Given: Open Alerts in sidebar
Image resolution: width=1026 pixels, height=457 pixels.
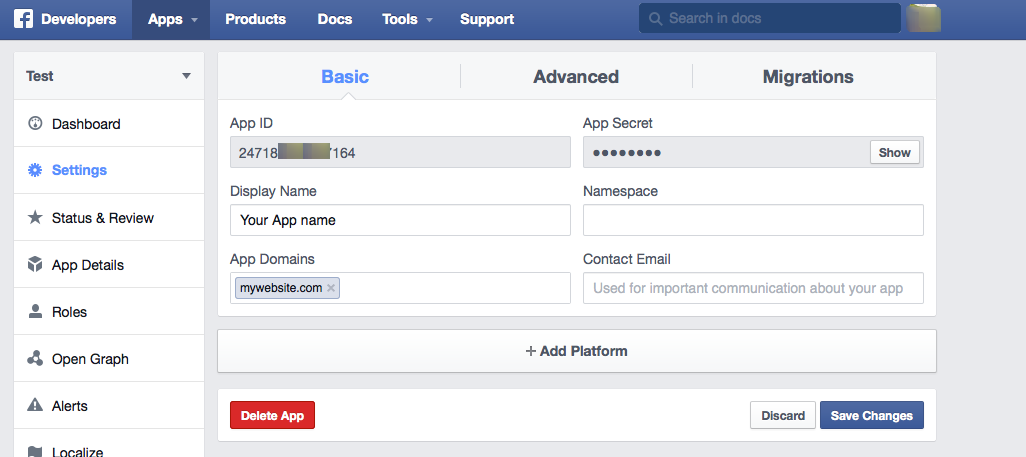Looking at the screenshot, I should (x=109, y=405).
